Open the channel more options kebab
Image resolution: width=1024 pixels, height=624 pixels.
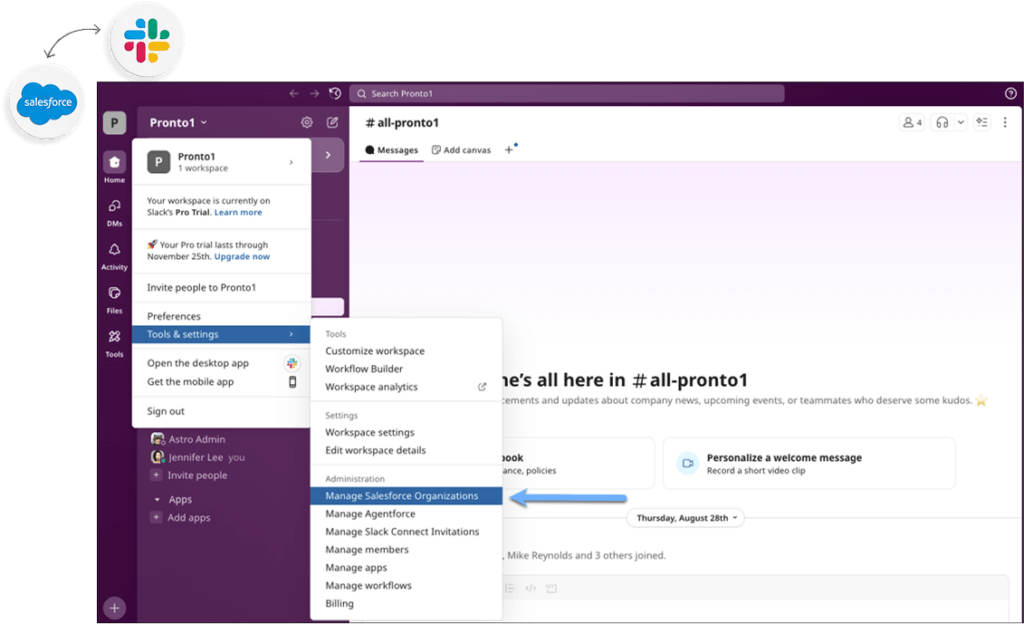point(1005,122)
